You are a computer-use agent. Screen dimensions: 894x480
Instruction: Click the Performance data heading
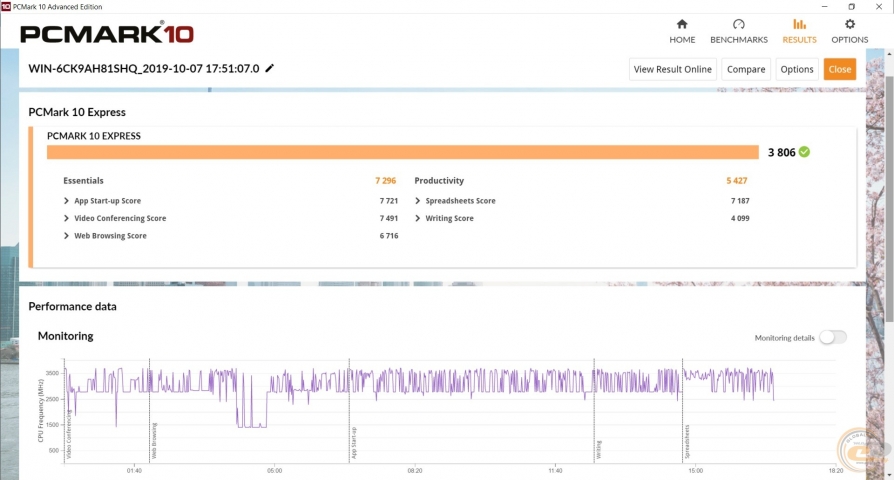click(72, 306)
